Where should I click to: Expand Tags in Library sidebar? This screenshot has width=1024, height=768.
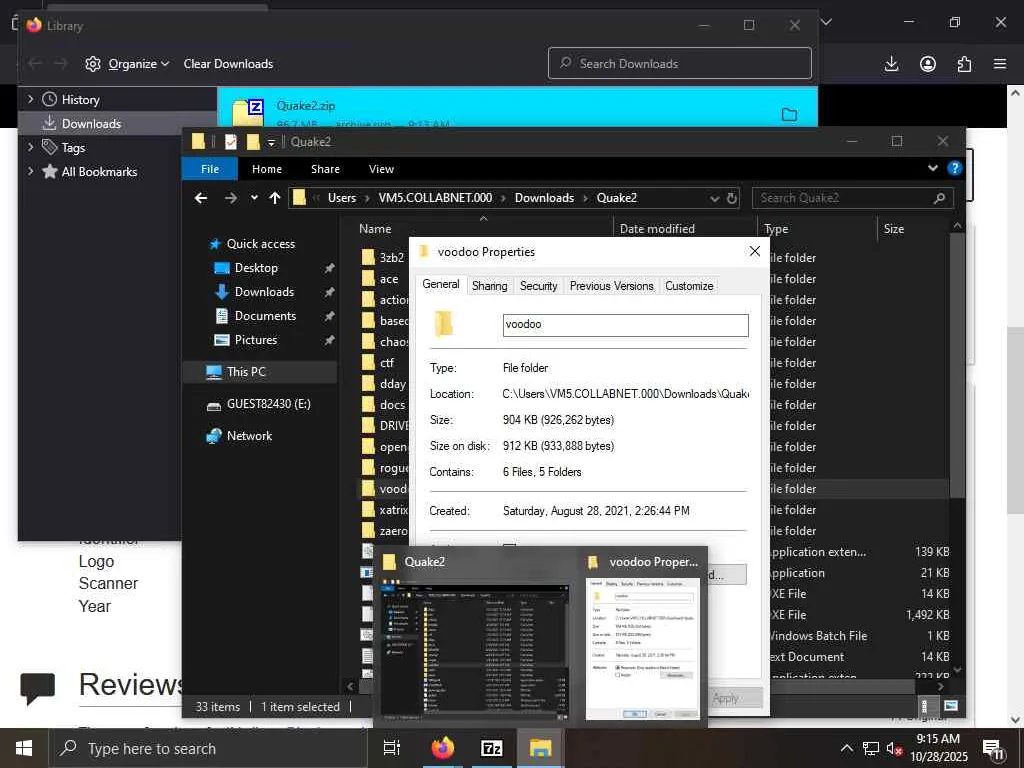pos(30,148)
